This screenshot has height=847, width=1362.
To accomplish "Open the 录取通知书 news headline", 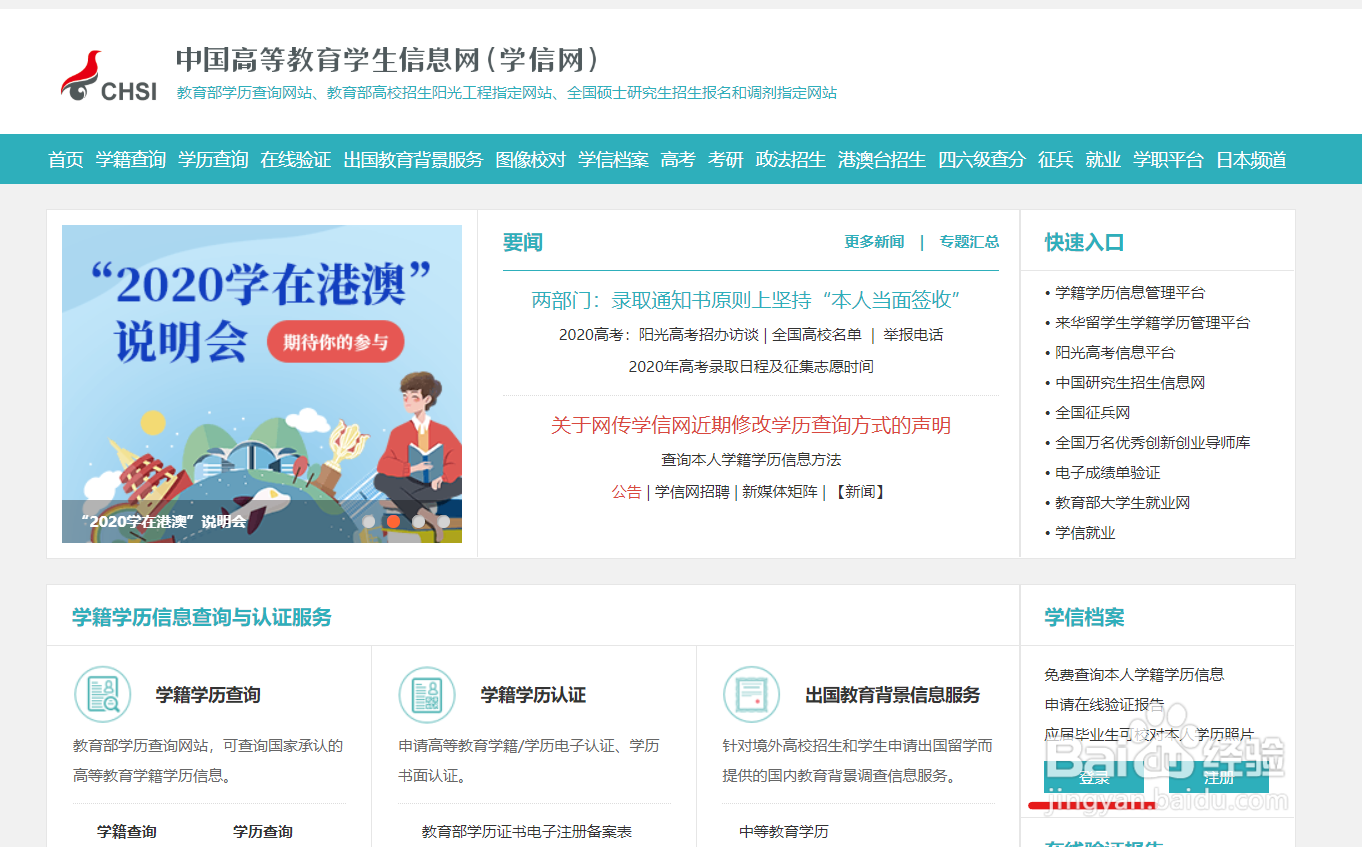I will pos(748,298).
